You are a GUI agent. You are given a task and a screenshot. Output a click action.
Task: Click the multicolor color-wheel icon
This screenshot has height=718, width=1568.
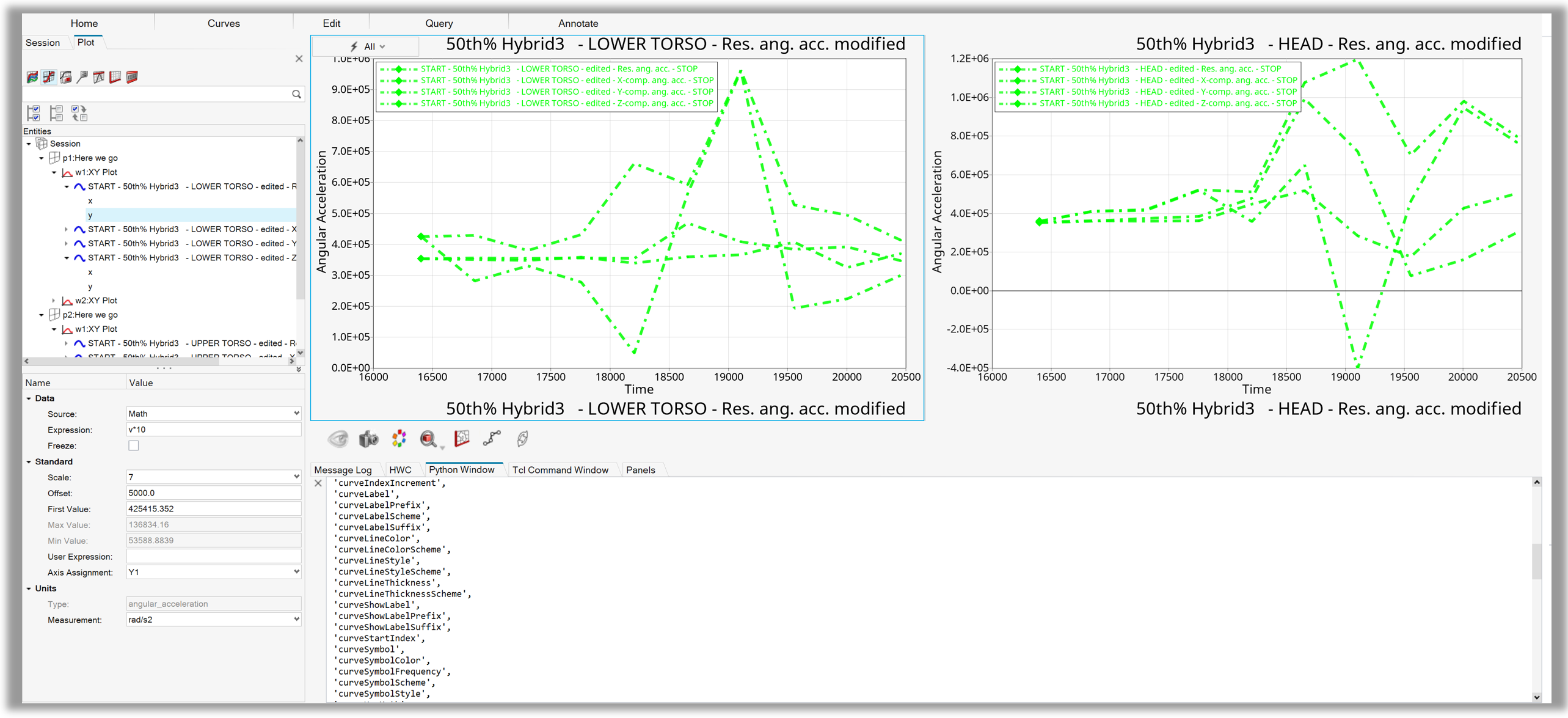399,439
